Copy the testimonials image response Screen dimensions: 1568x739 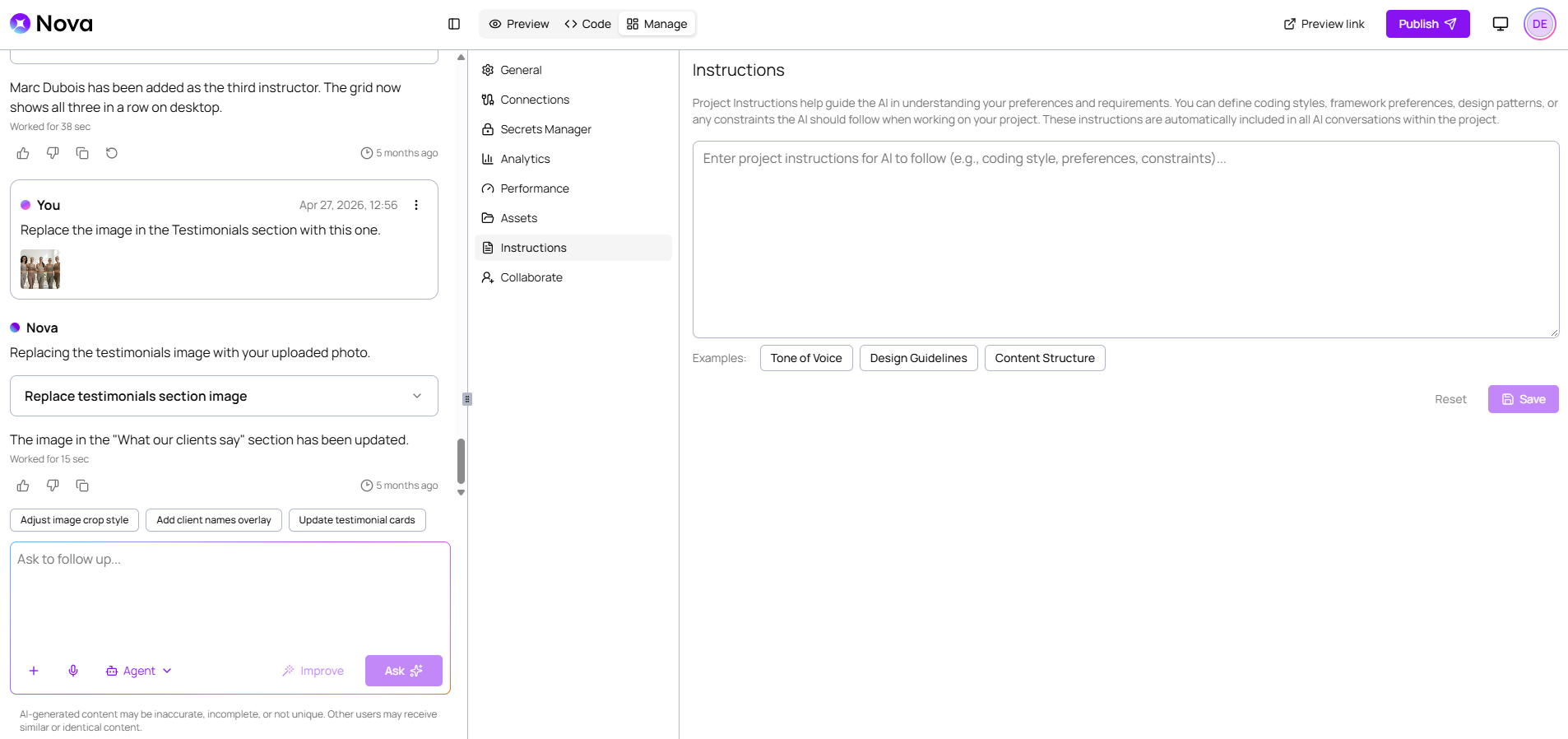point(82,486)
